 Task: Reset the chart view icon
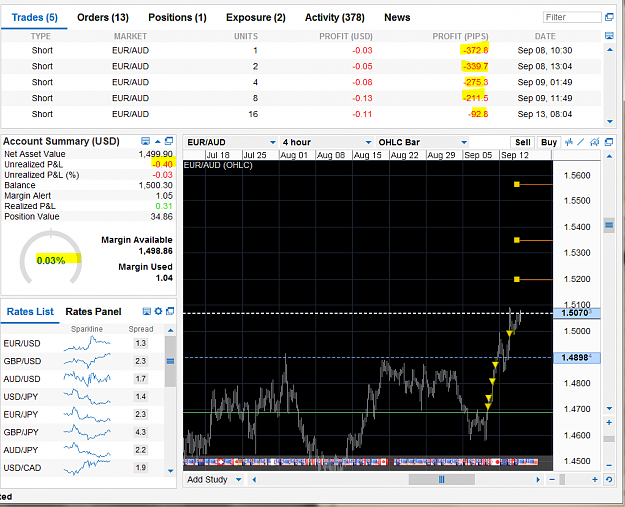(609, 479)
